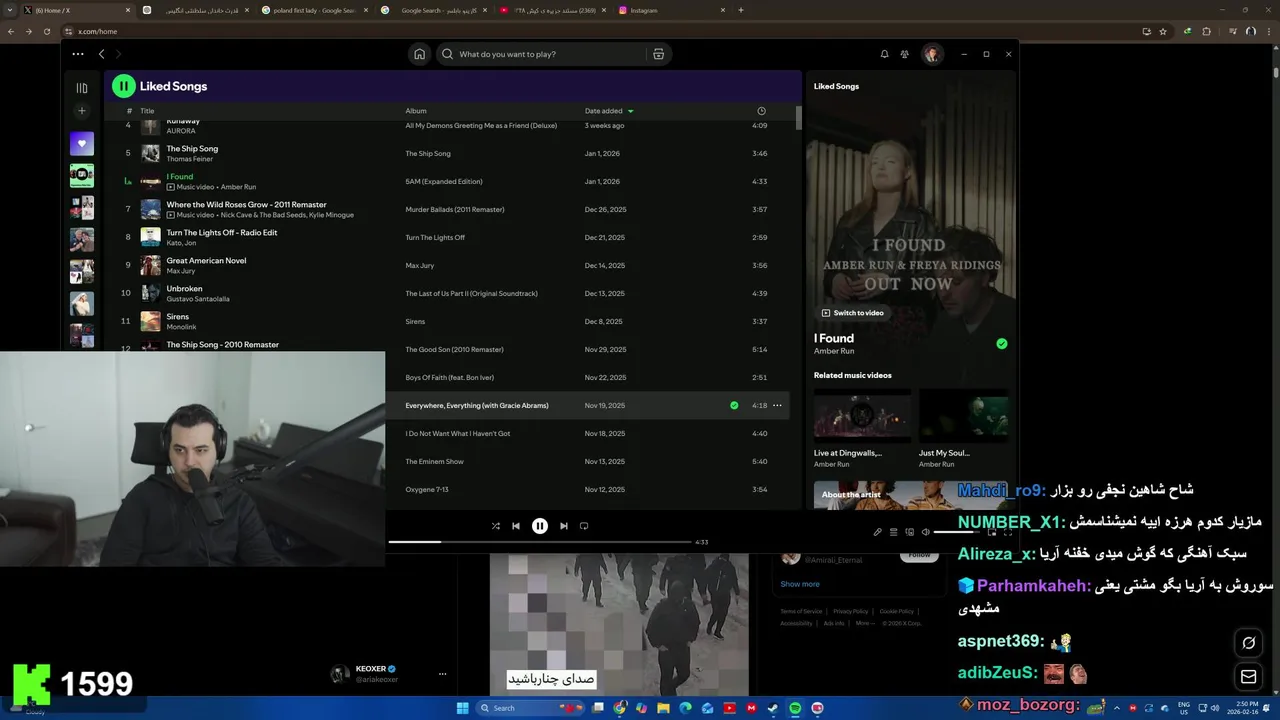The width and height of the screenshot is (1280, 720).
Task: Click the x.com/home address bar
Action: coord(600,31)
